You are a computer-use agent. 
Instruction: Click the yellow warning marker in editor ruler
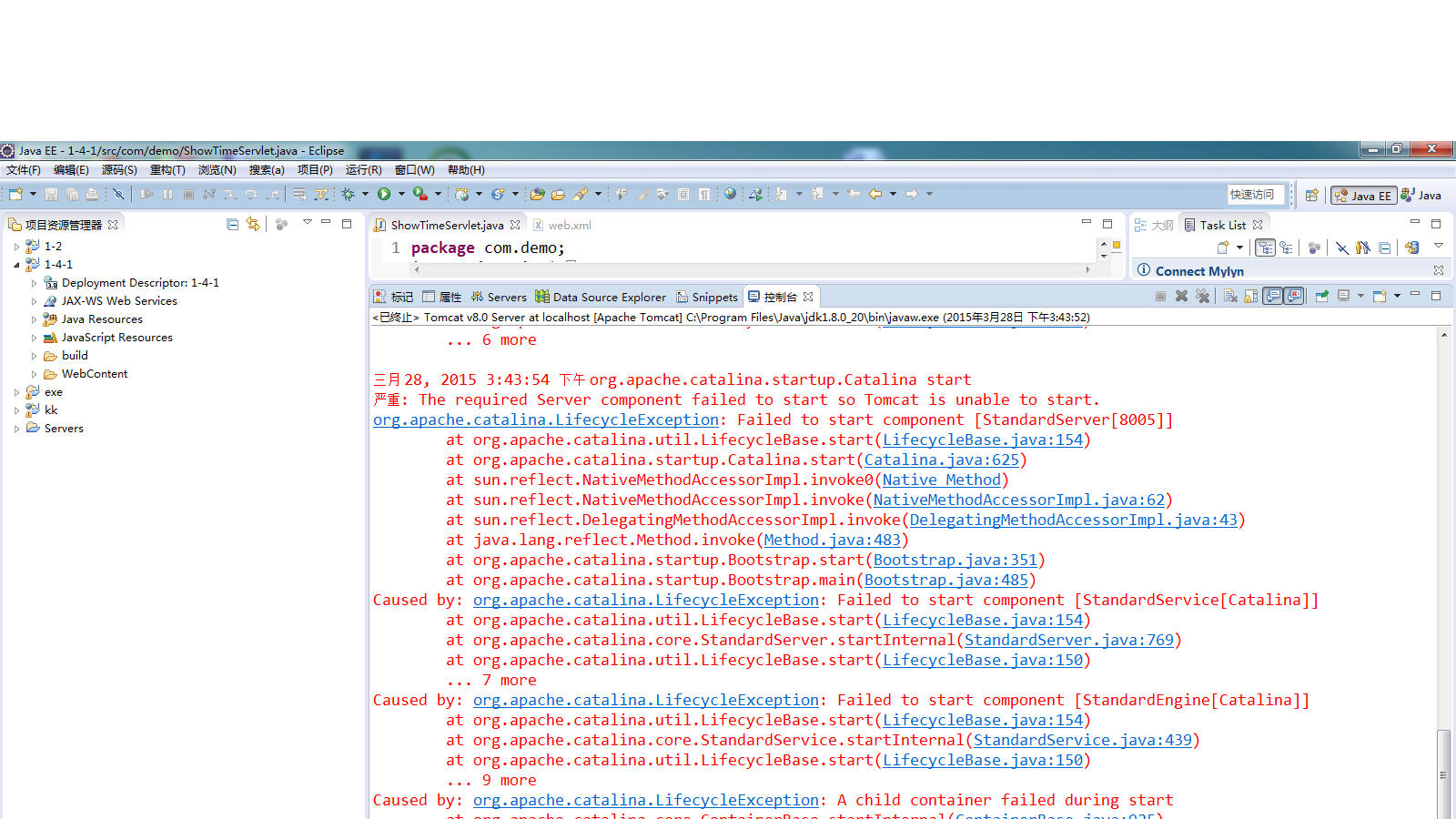(x=1117, y=245)
